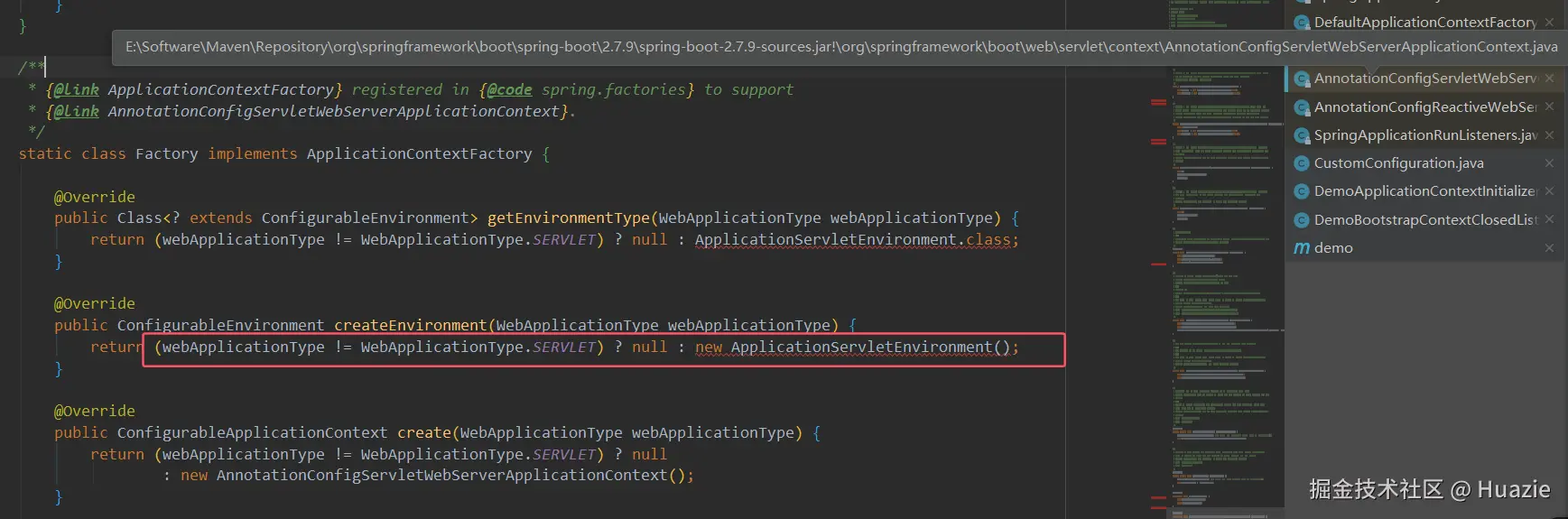Close the demo Maven tab
The height and width of the screenshot is (519, 1568).
coord(1549,247)
